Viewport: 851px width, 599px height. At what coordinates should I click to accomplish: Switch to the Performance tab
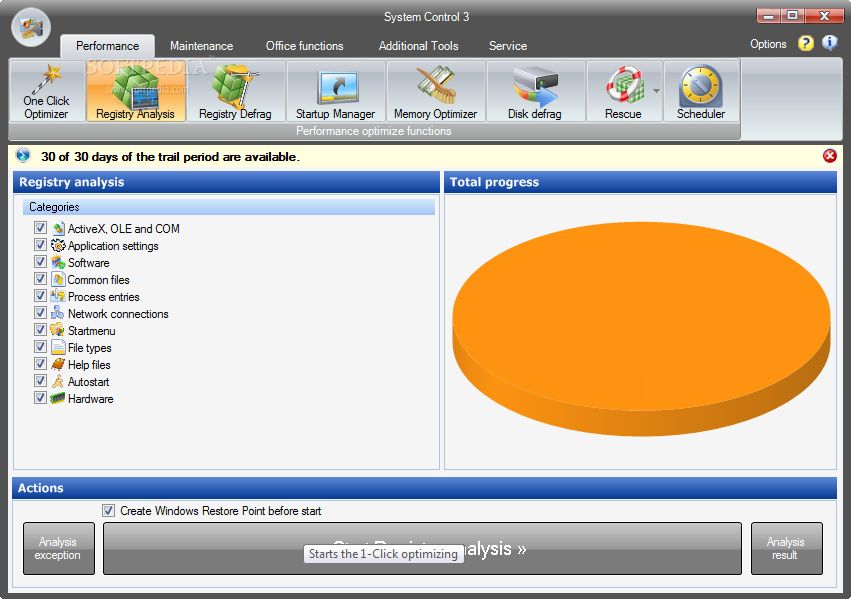pyautogui.click(x=107, y=46)
